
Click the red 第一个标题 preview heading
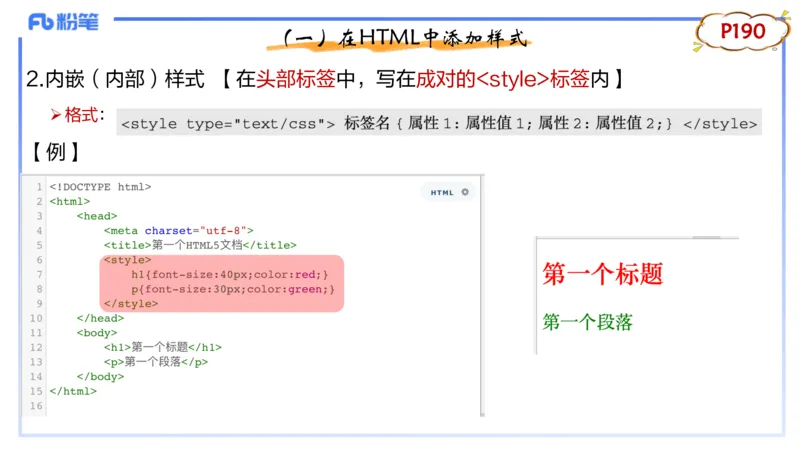click(x=602, y=274)
